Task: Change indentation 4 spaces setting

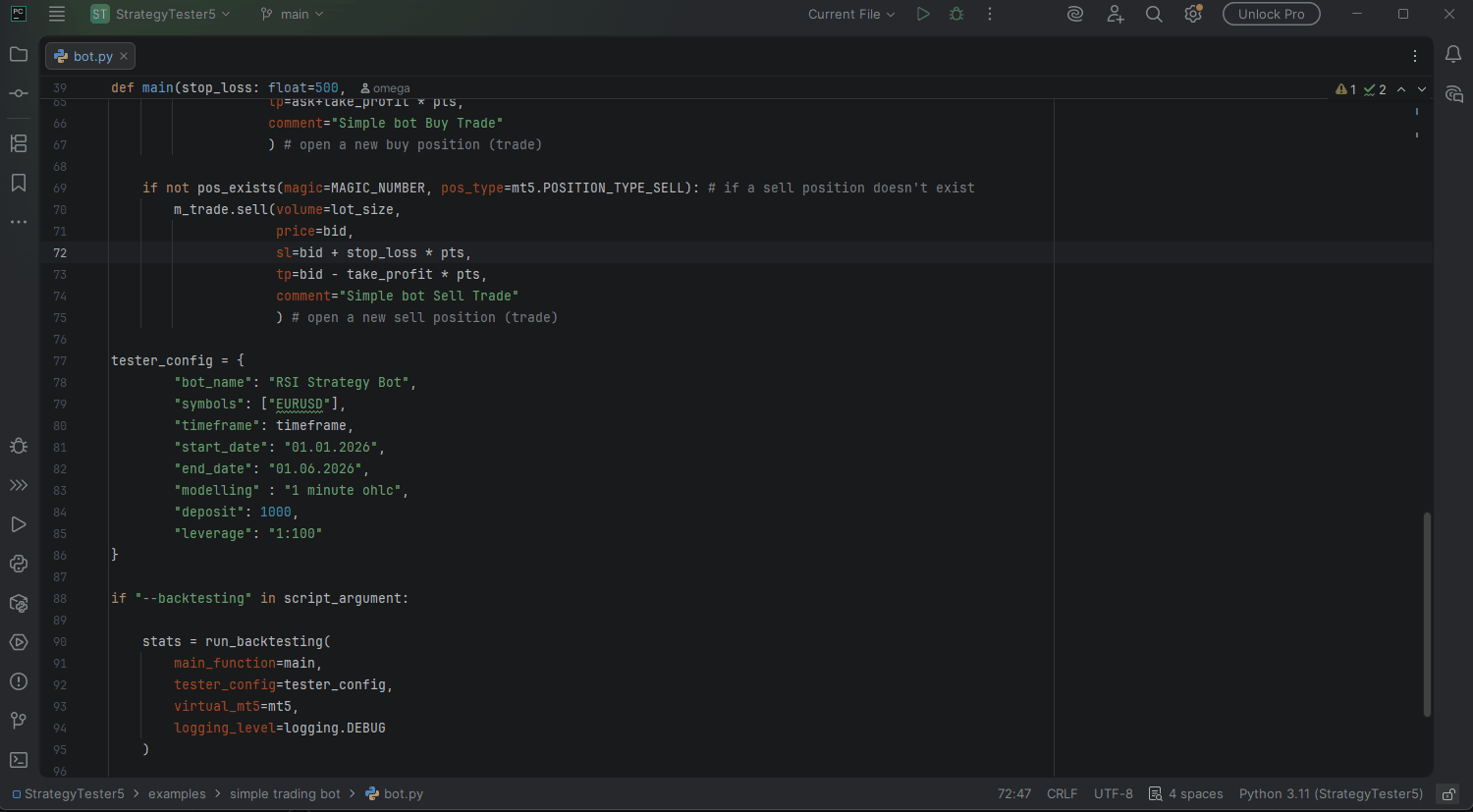Action: pos(1186,793)
